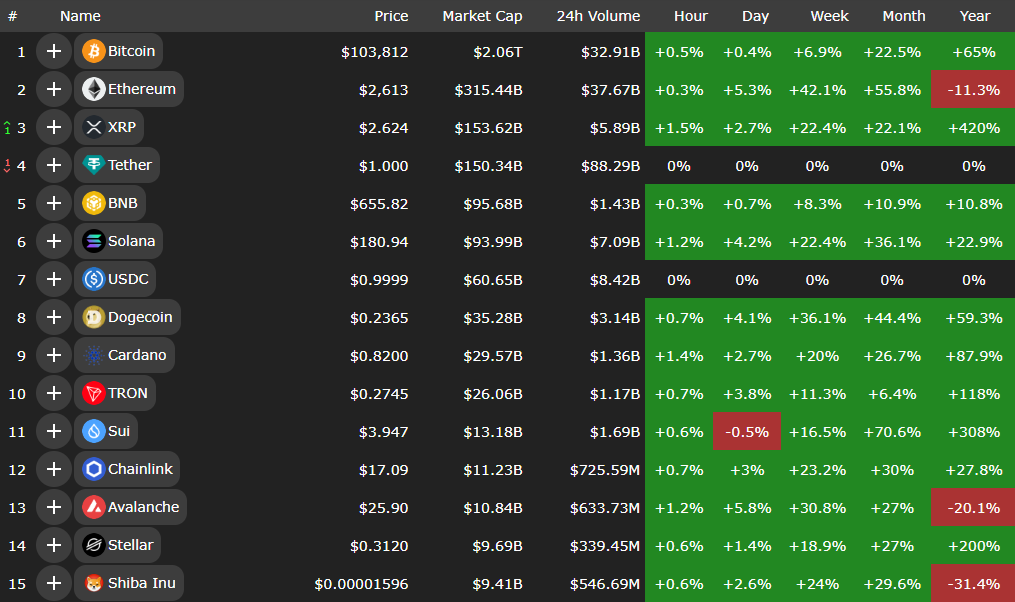Select Stellar's +200% year value
Screen dimensions: 1015x602
974,546
